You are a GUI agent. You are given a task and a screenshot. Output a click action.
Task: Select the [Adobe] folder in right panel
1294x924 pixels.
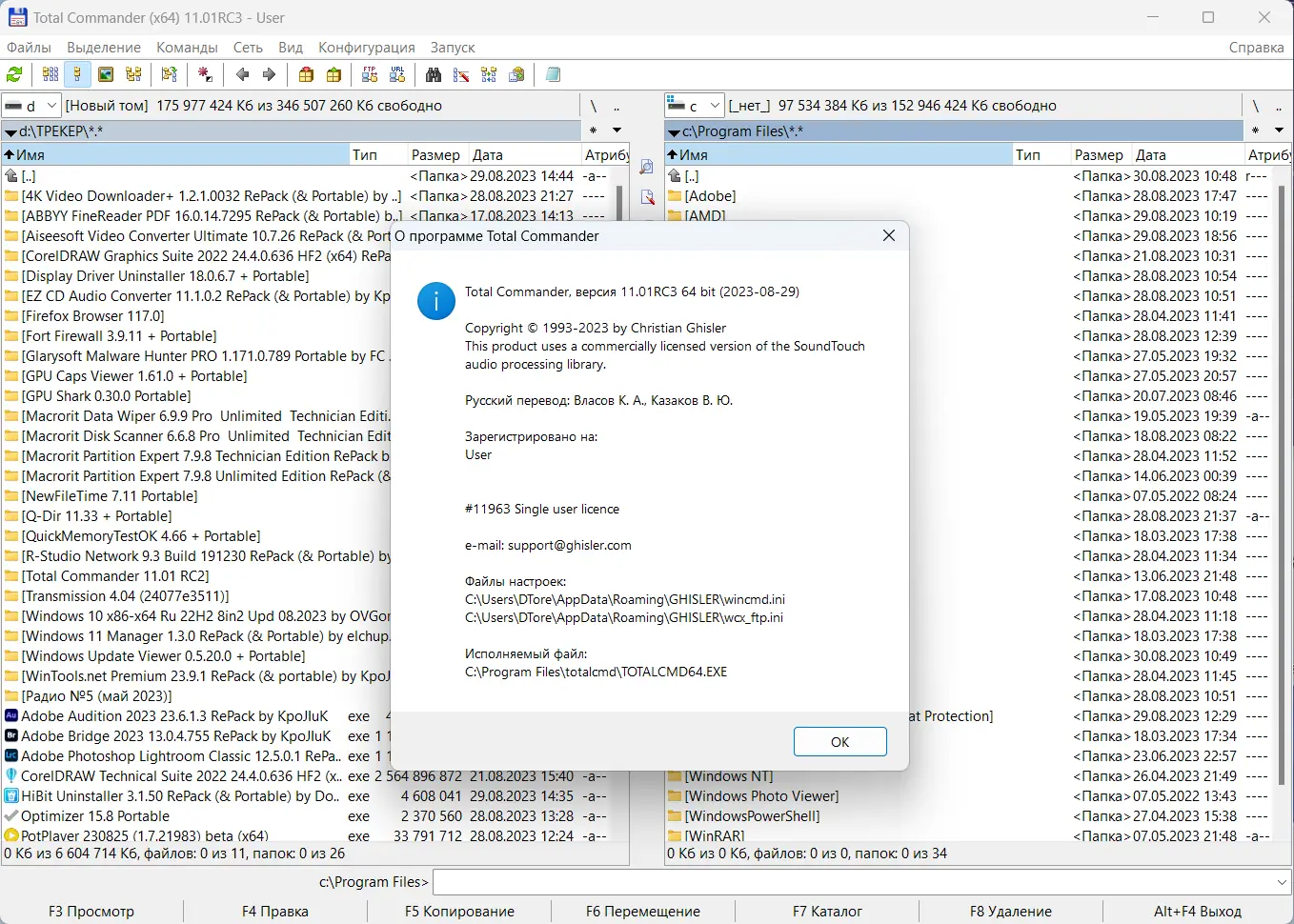click(x=710, y=195)
